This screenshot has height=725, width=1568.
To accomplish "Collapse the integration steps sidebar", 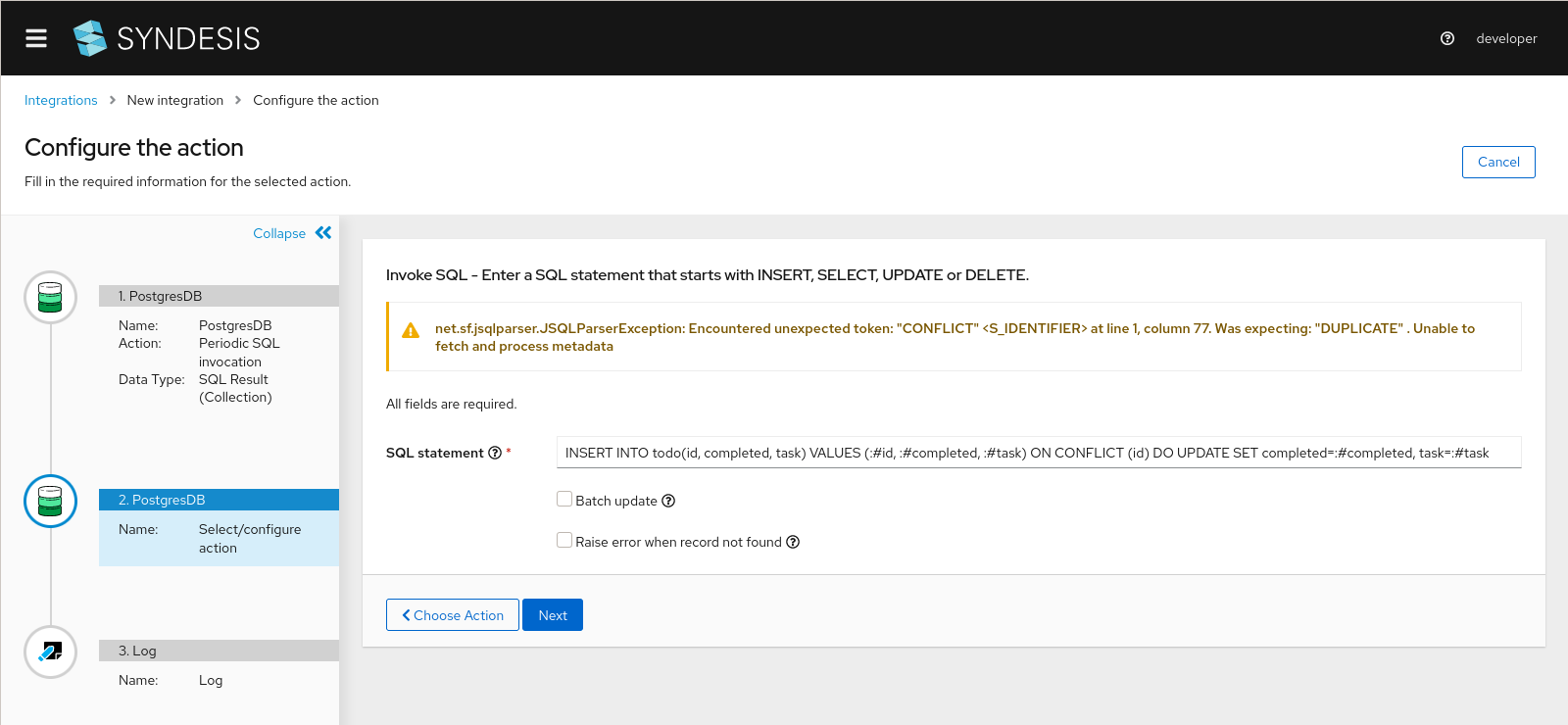I will pyautogui.click(x=292, y=233).
